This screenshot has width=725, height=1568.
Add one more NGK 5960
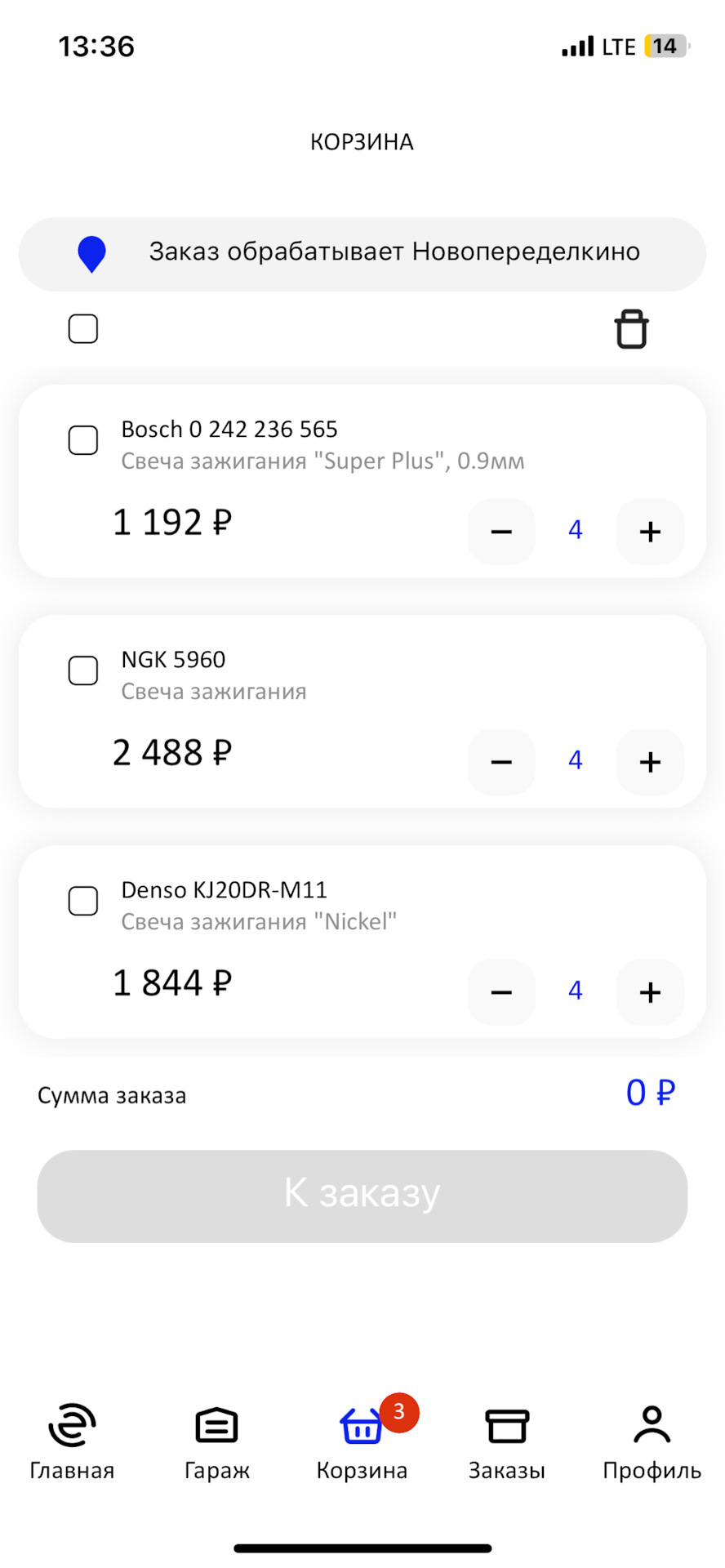click(650, 762)
